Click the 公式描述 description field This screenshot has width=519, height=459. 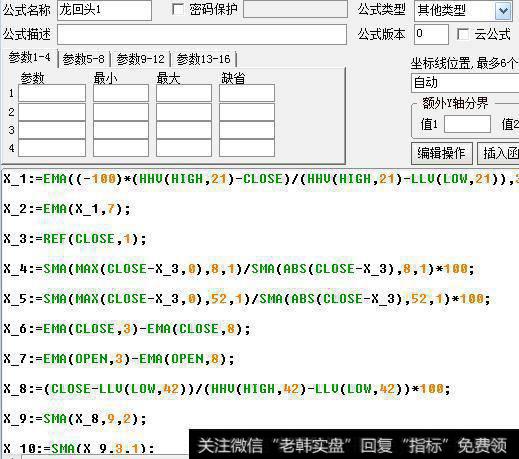click(202, 34)
